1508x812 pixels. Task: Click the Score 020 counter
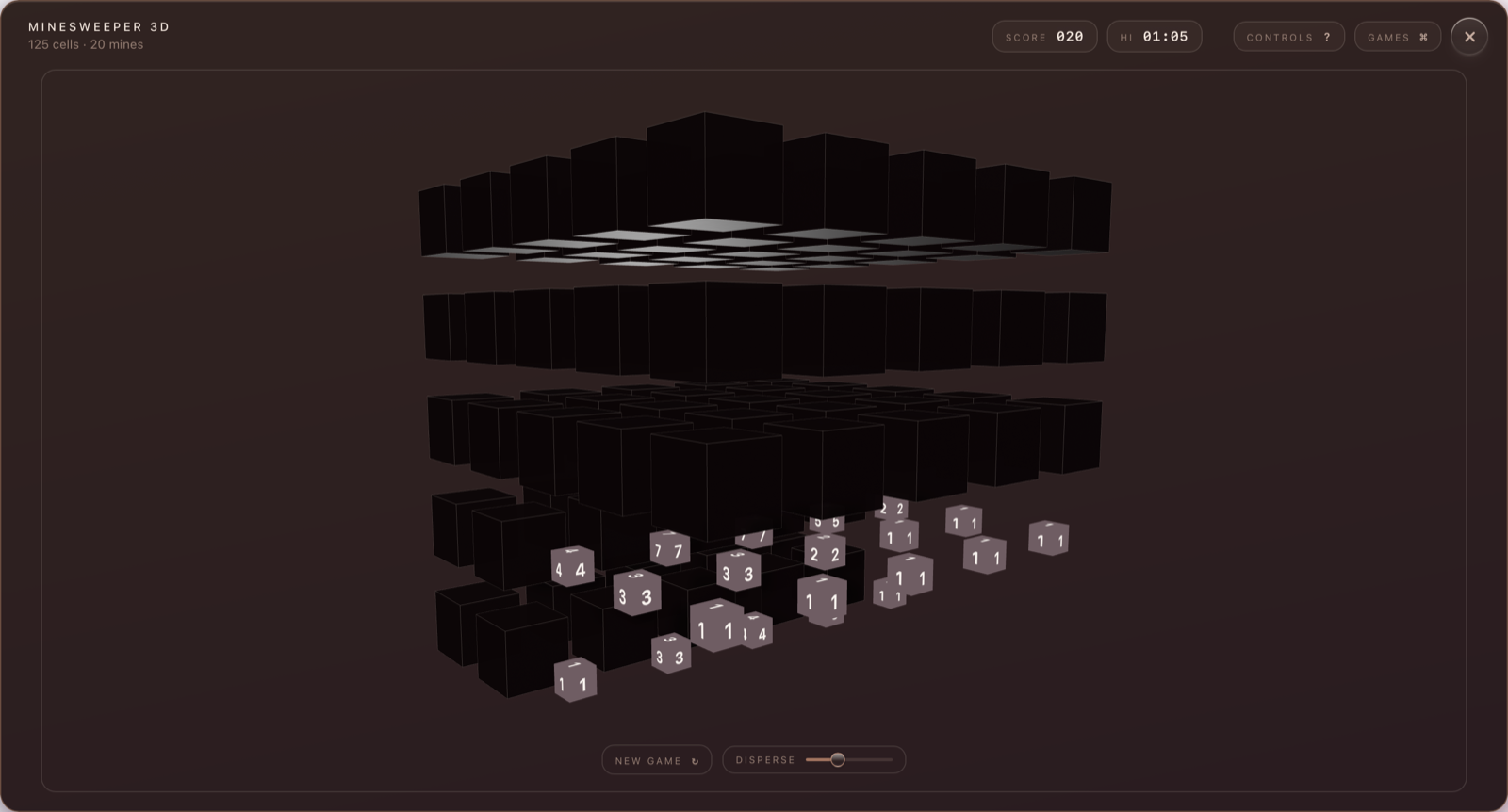(x=1044, y=37)
